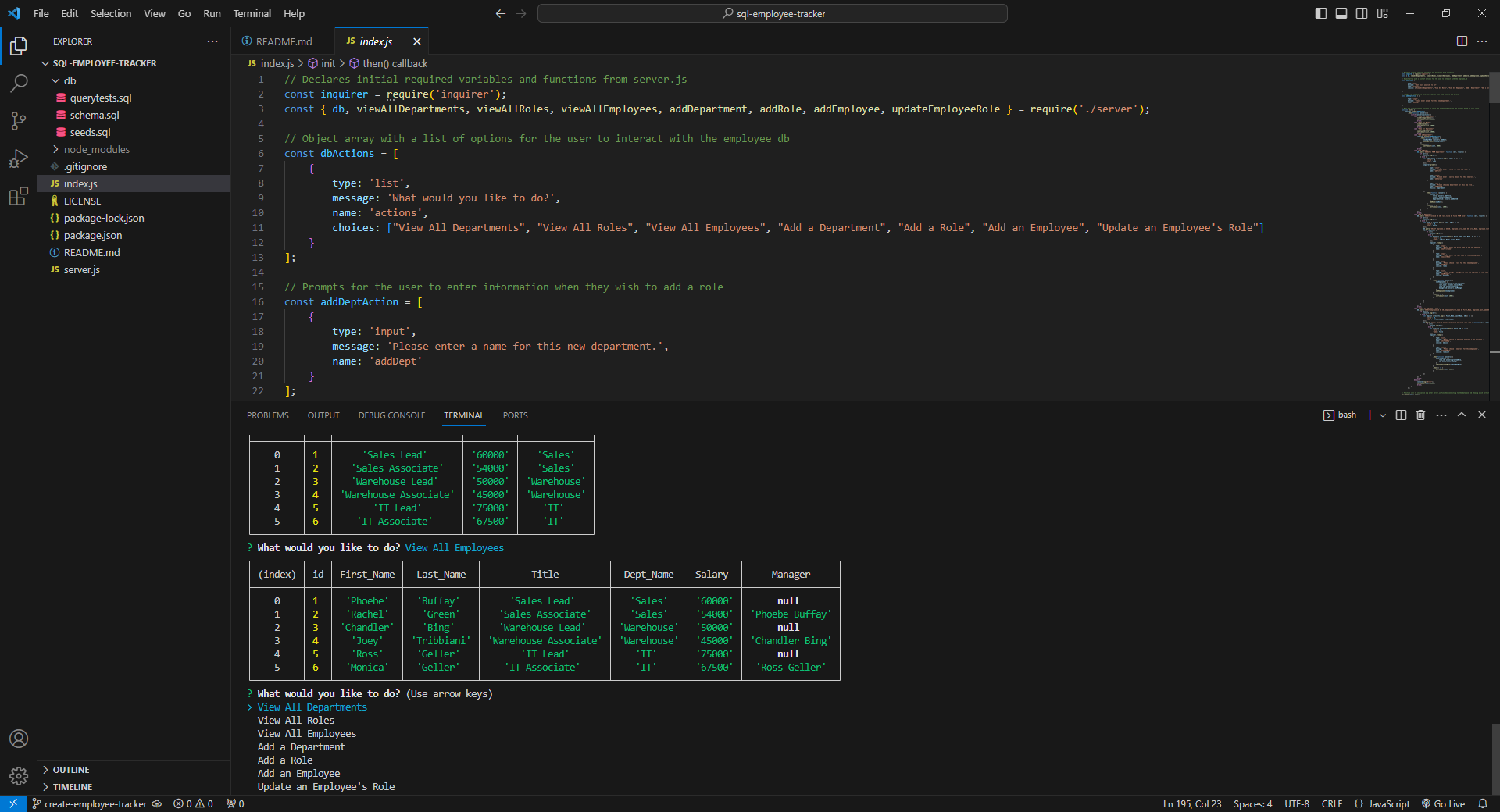Open the editor more actions ellipsis
The image size is (1500, 812).
point(1482,41)
